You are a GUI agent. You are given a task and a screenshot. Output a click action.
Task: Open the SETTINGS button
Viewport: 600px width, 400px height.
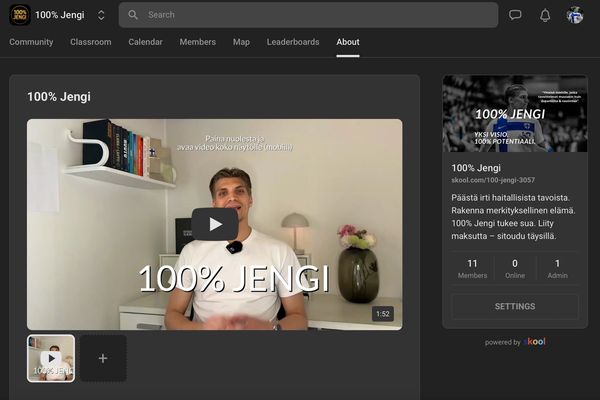point(515,307)
